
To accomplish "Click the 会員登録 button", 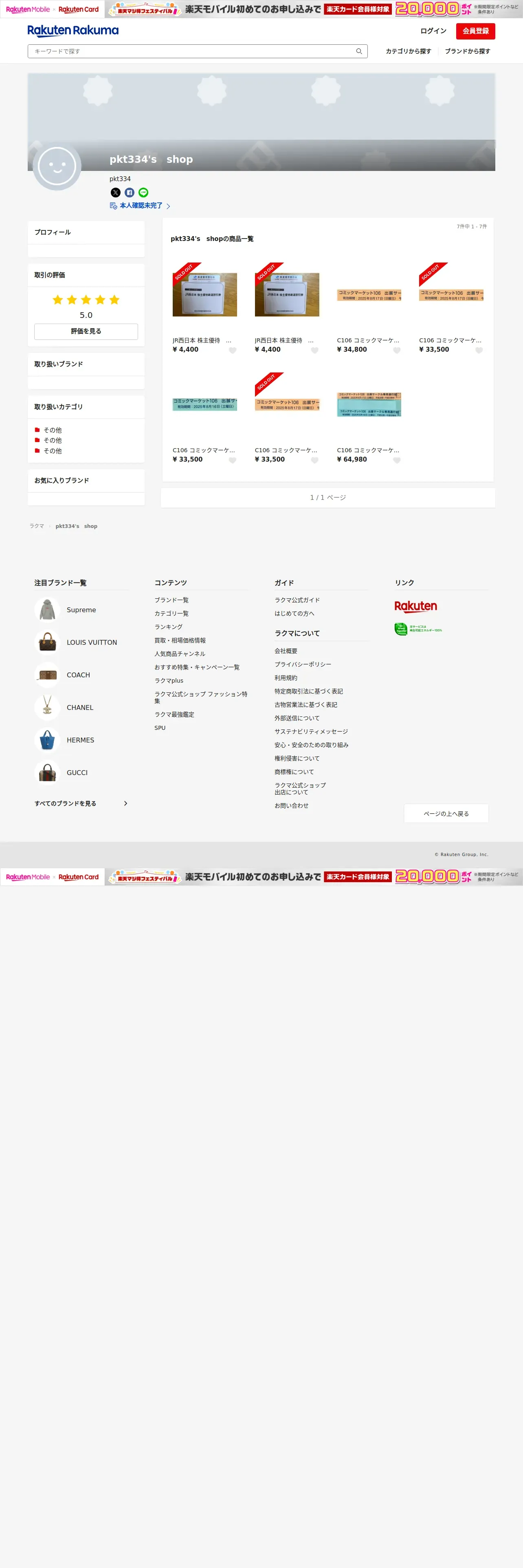I will pyautogui.click(x=475, y=31).
